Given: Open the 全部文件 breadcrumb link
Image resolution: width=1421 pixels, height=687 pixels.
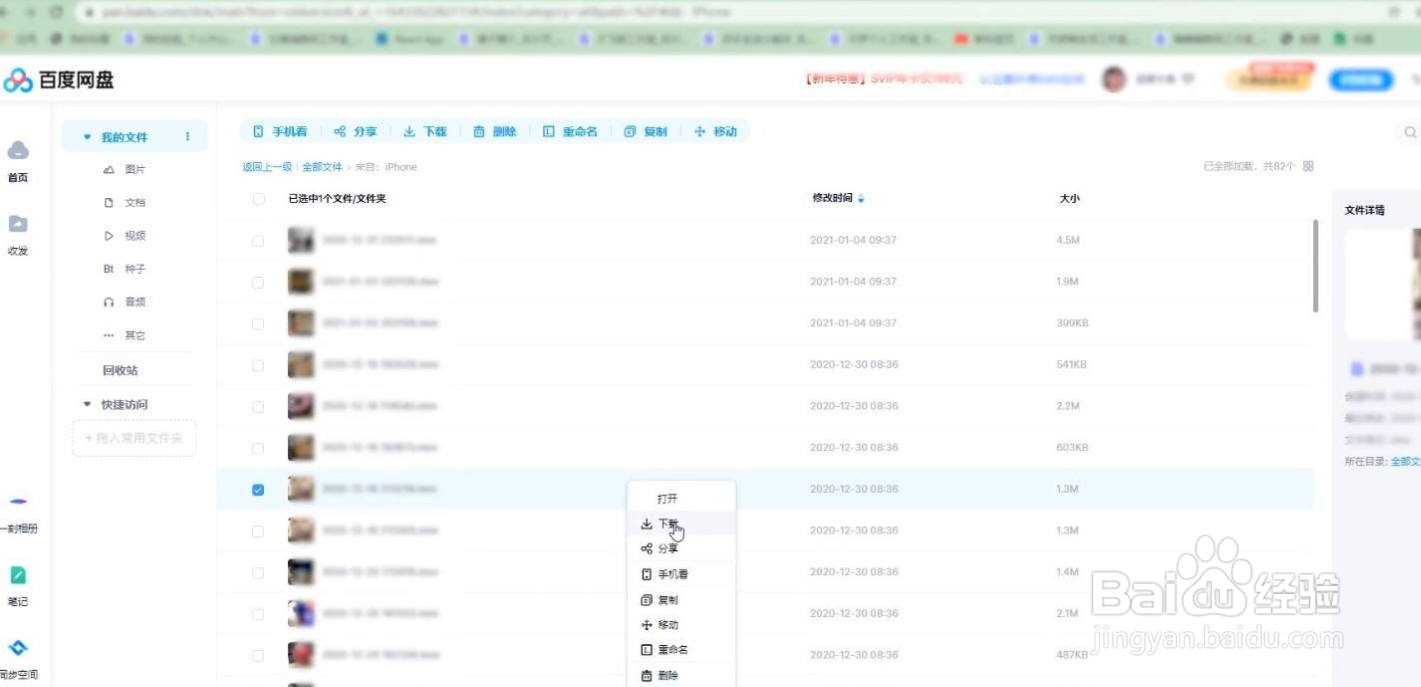Looking at the screenshot, I should [x=322, y=166].
